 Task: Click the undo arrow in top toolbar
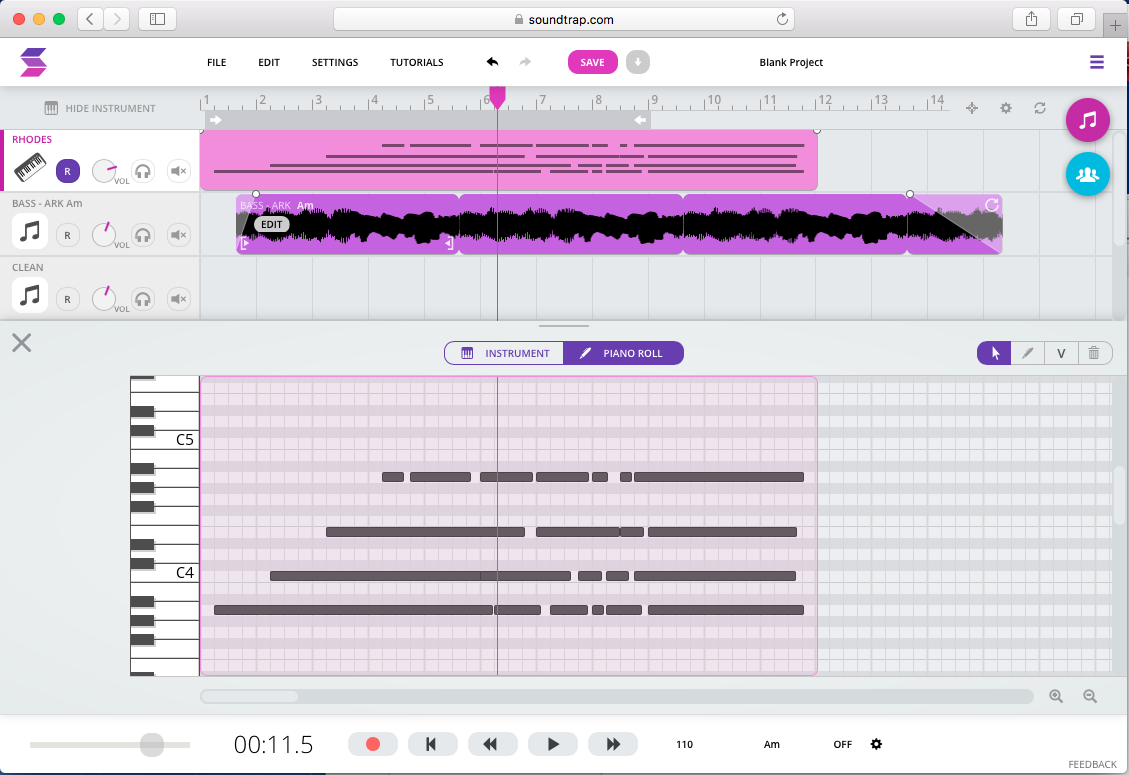coord(492,62)
